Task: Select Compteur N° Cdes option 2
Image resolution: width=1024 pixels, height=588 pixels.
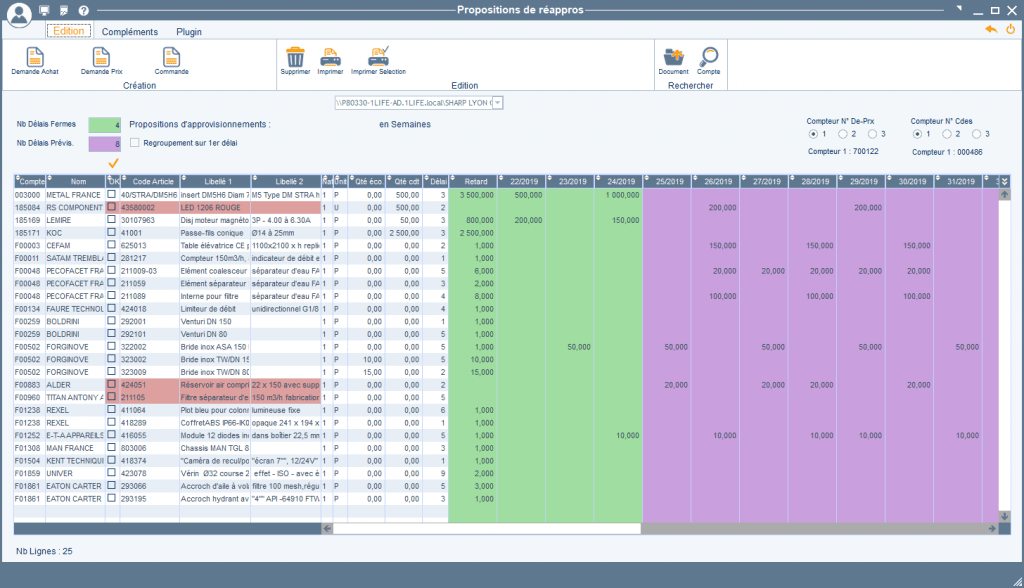Action: pos(946,134)
